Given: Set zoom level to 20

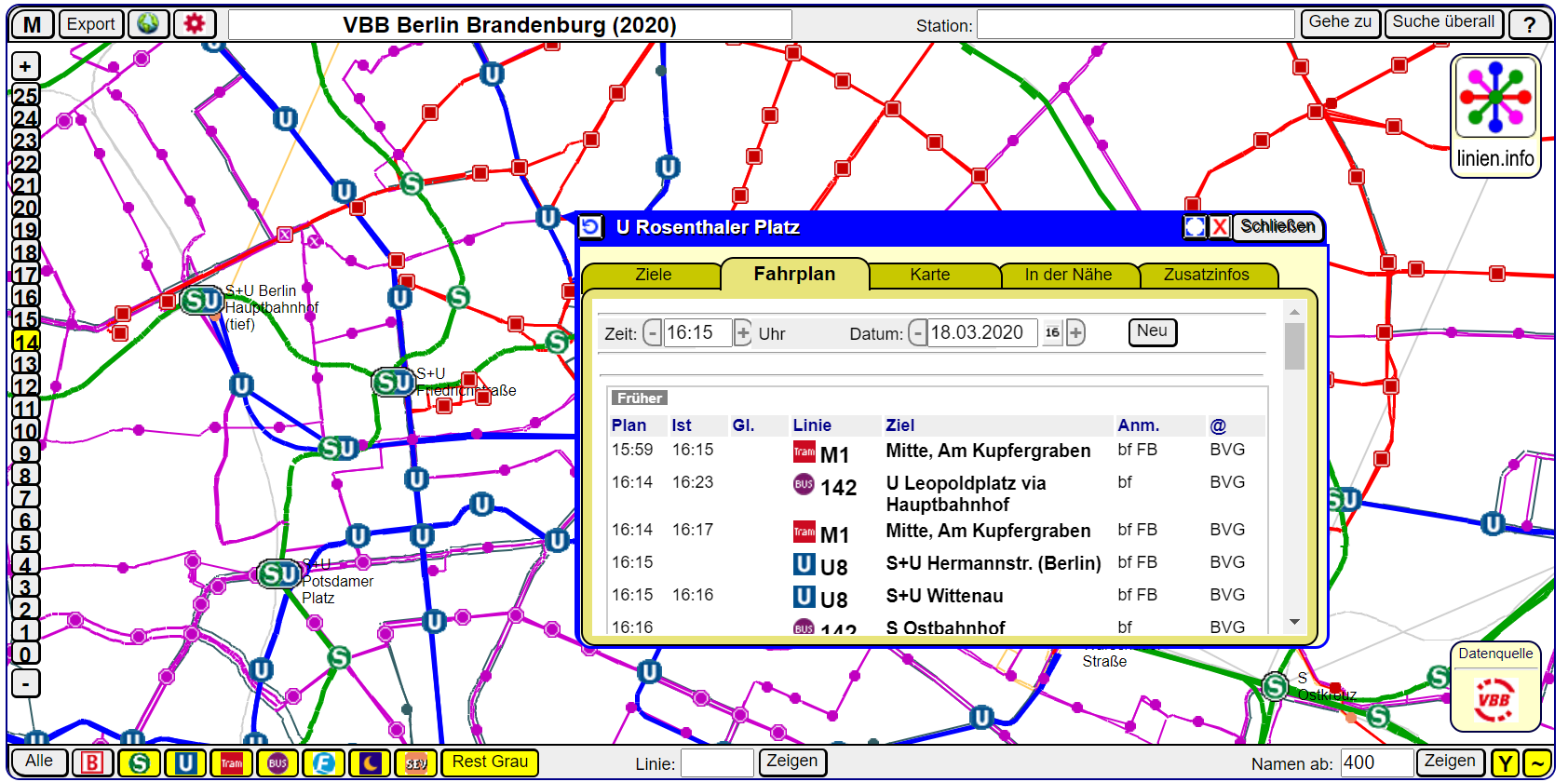Looking at the screenshot, I should point(25,207).
